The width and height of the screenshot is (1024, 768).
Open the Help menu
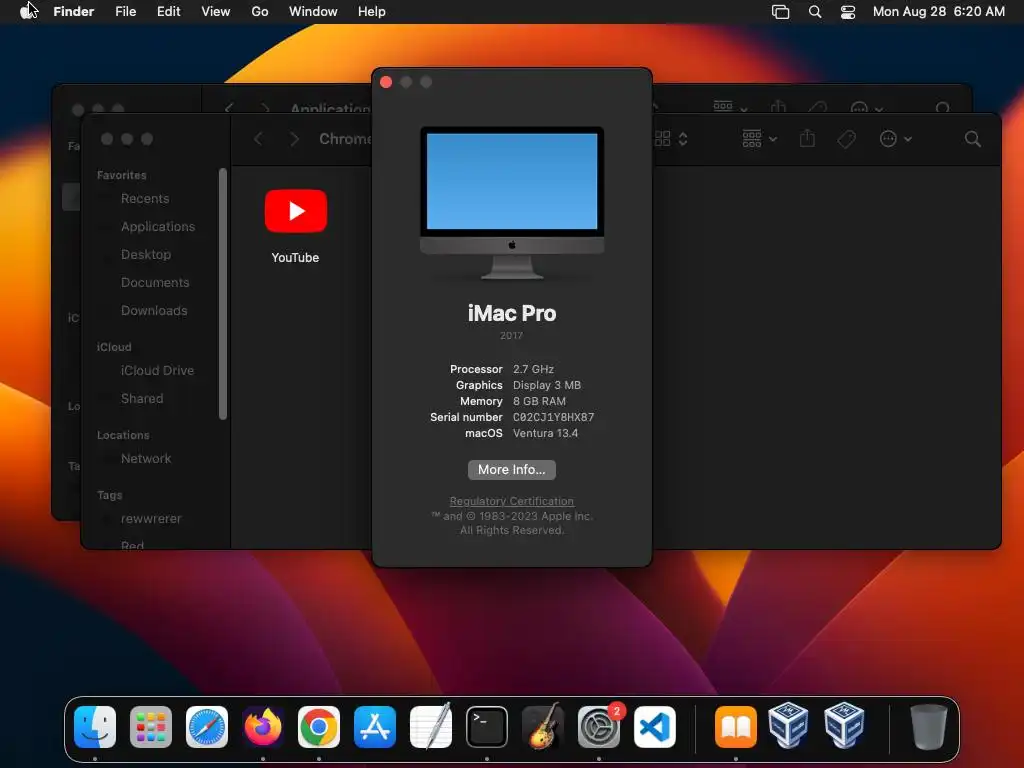(372, 11)
